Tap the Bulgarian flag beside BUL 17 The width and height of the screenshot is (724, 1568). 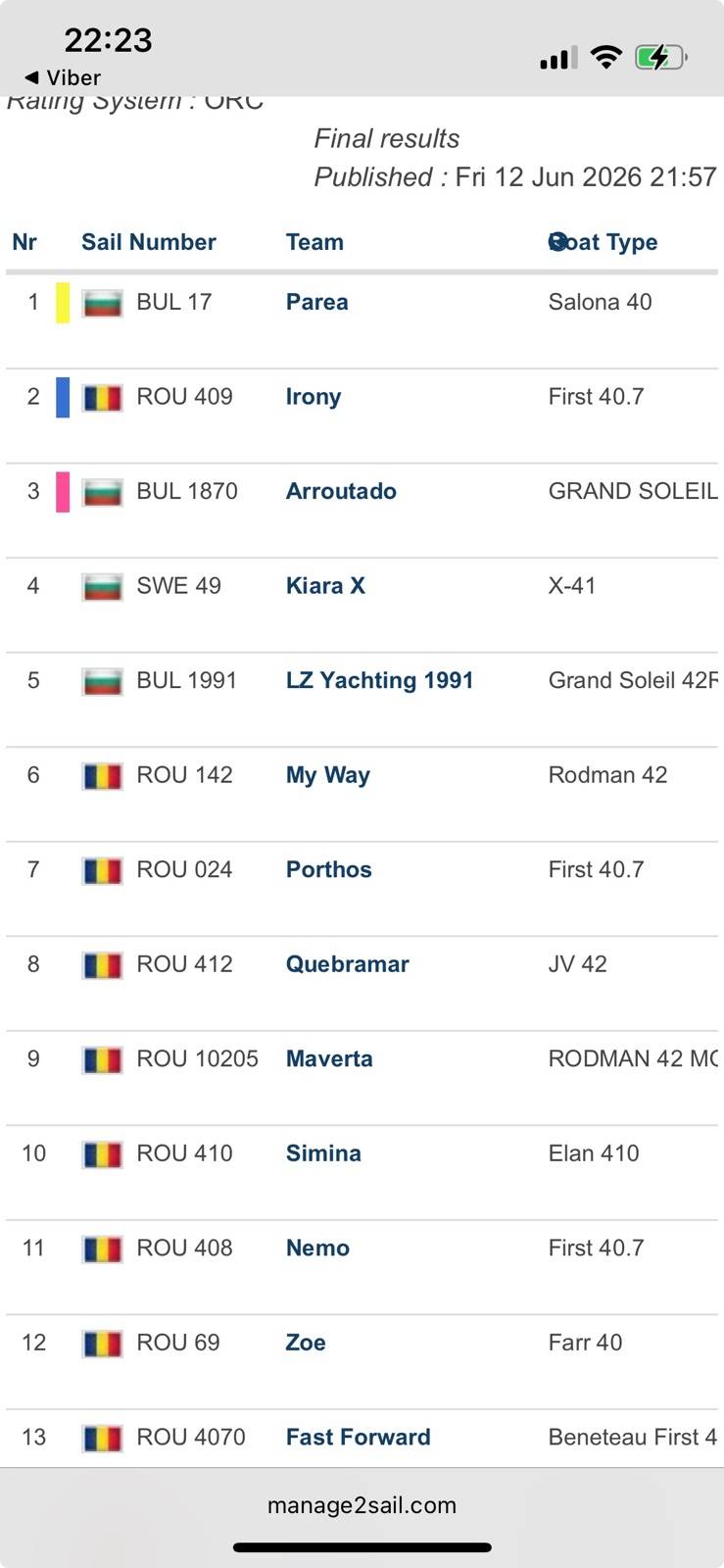coord(102,303)
